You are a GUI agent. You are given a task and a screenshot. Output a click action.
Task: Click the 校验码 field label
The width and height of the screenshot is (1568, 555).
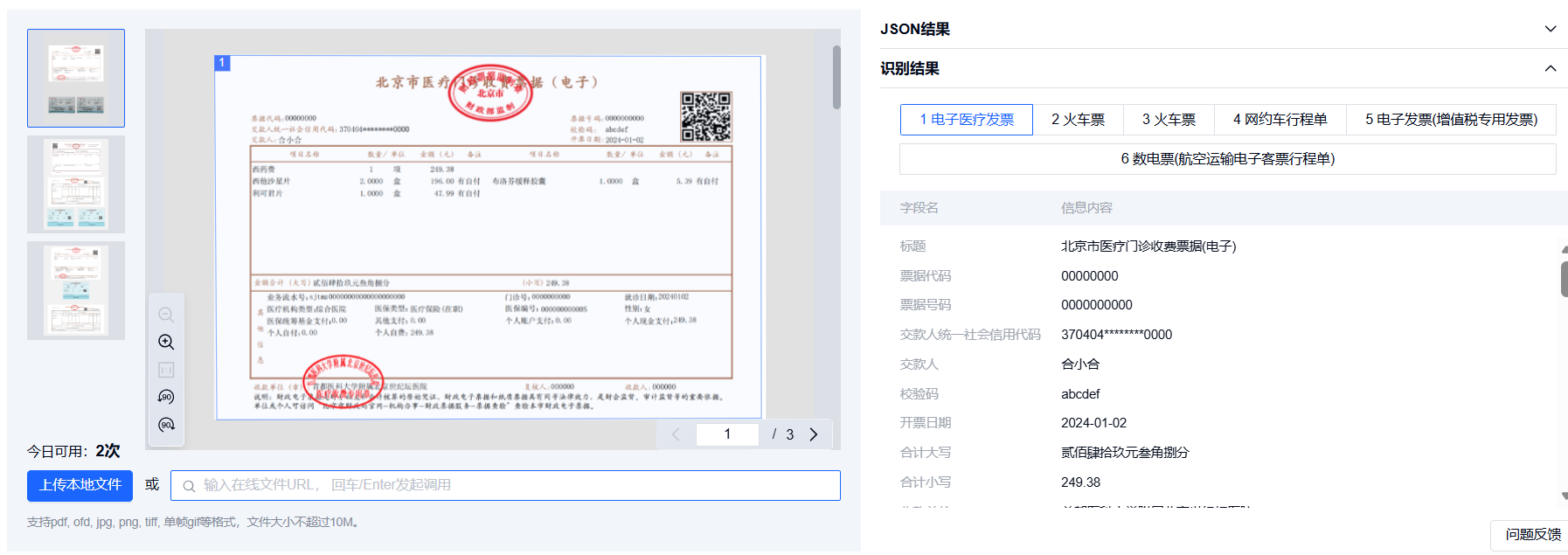pyautogui.click(x=919, y=394)
